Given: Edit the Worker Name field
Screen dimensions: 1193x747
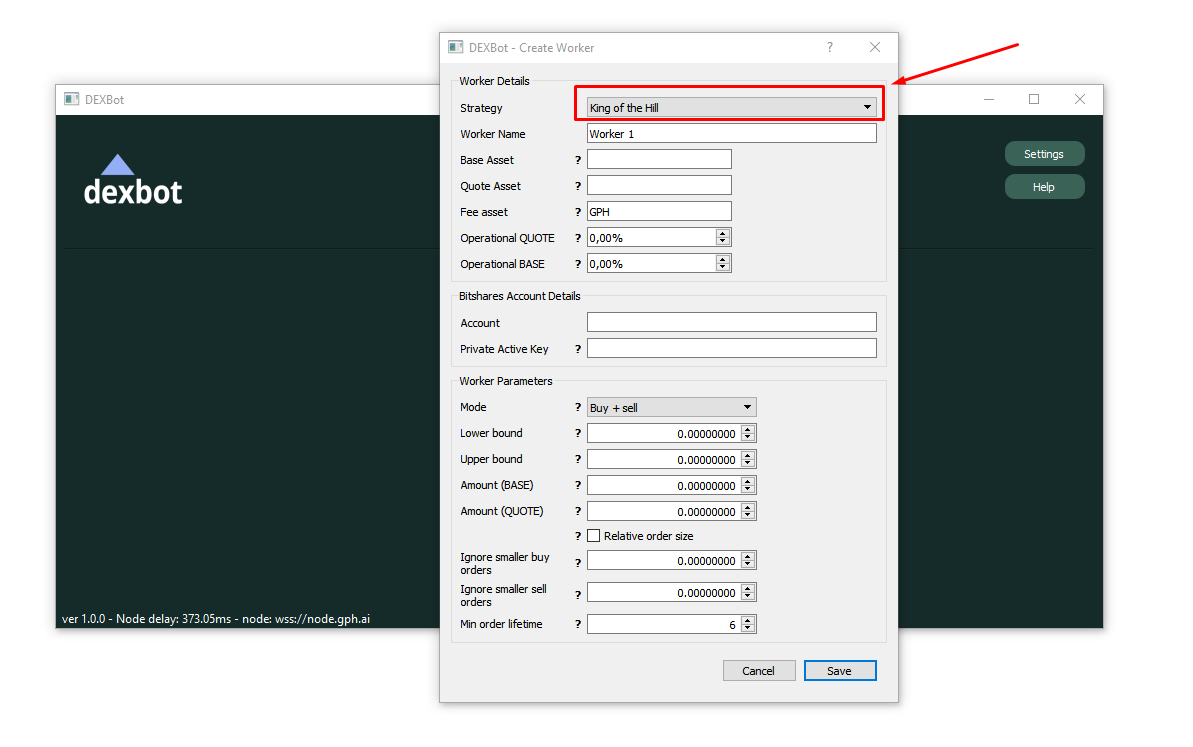Looking at the screenshot, I should click(731, 133).
